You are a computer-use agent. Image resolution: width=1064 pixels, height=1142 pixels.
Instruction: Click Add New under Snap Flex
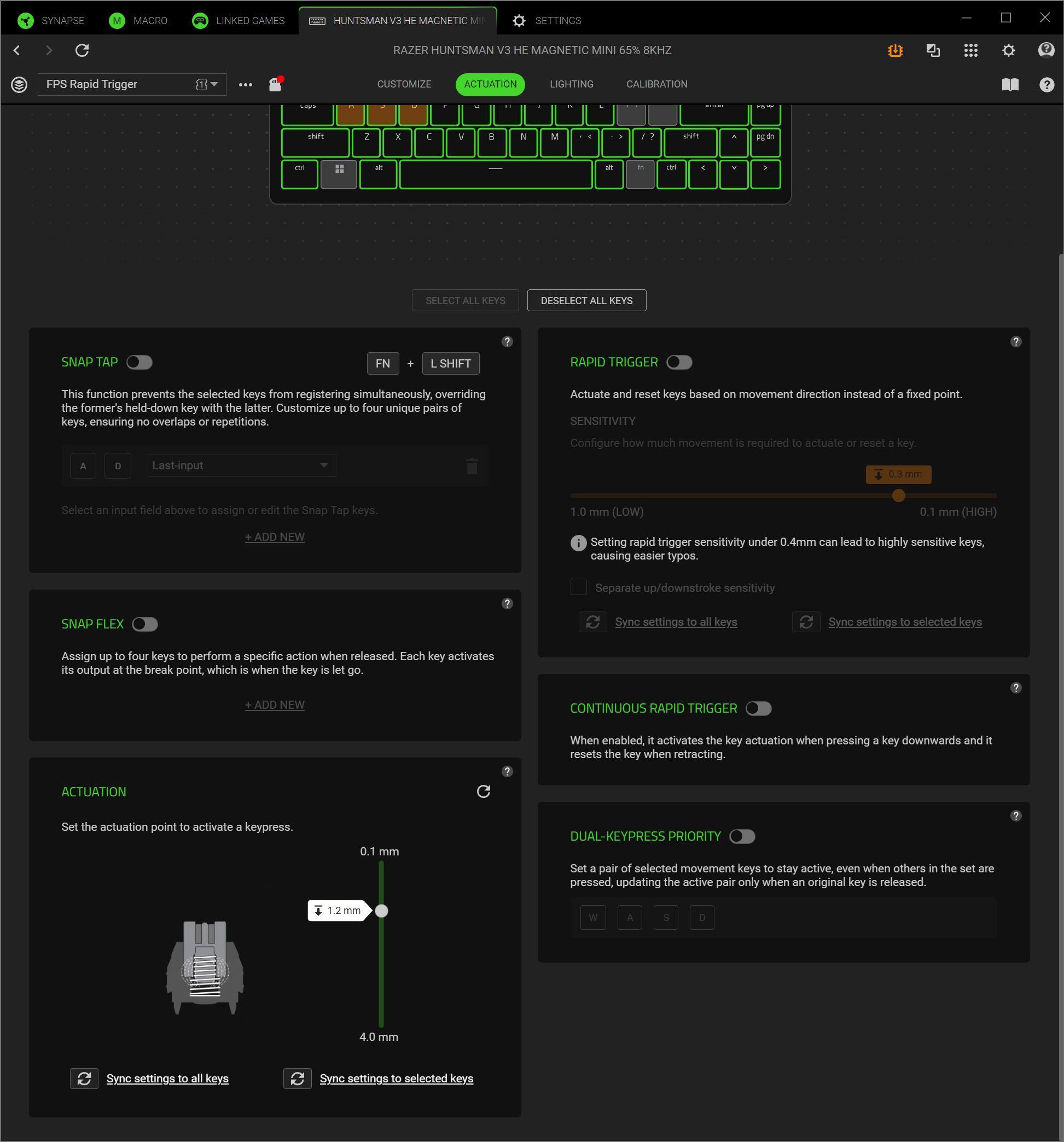(275, 705)
